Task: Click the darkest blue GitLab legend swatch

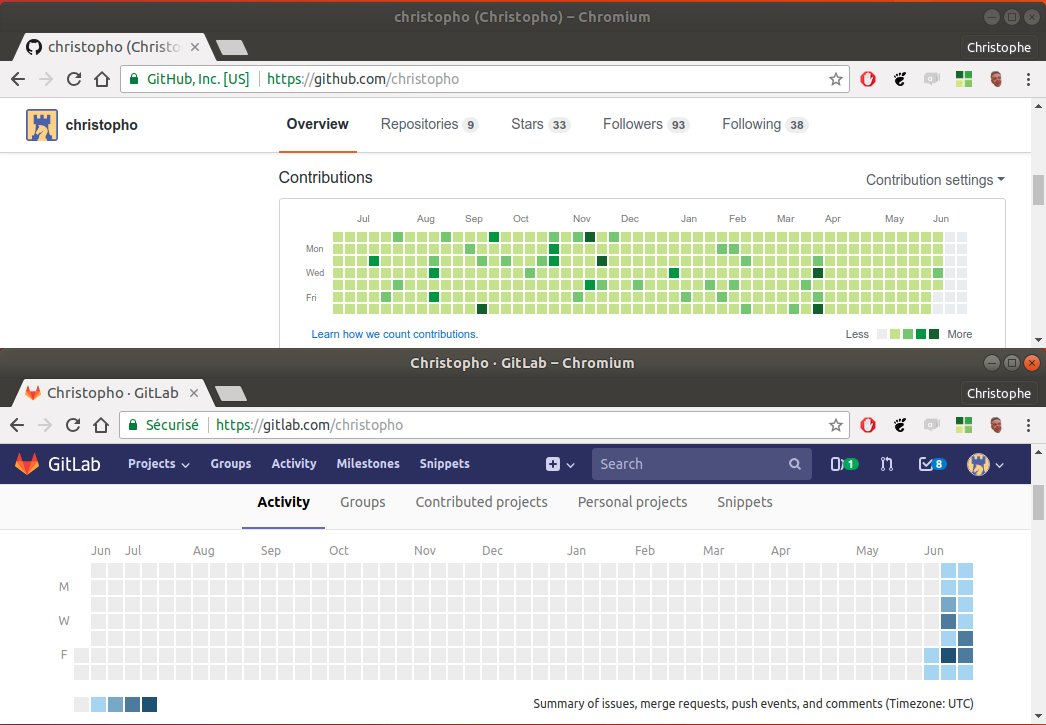Action: click(149, 704)
